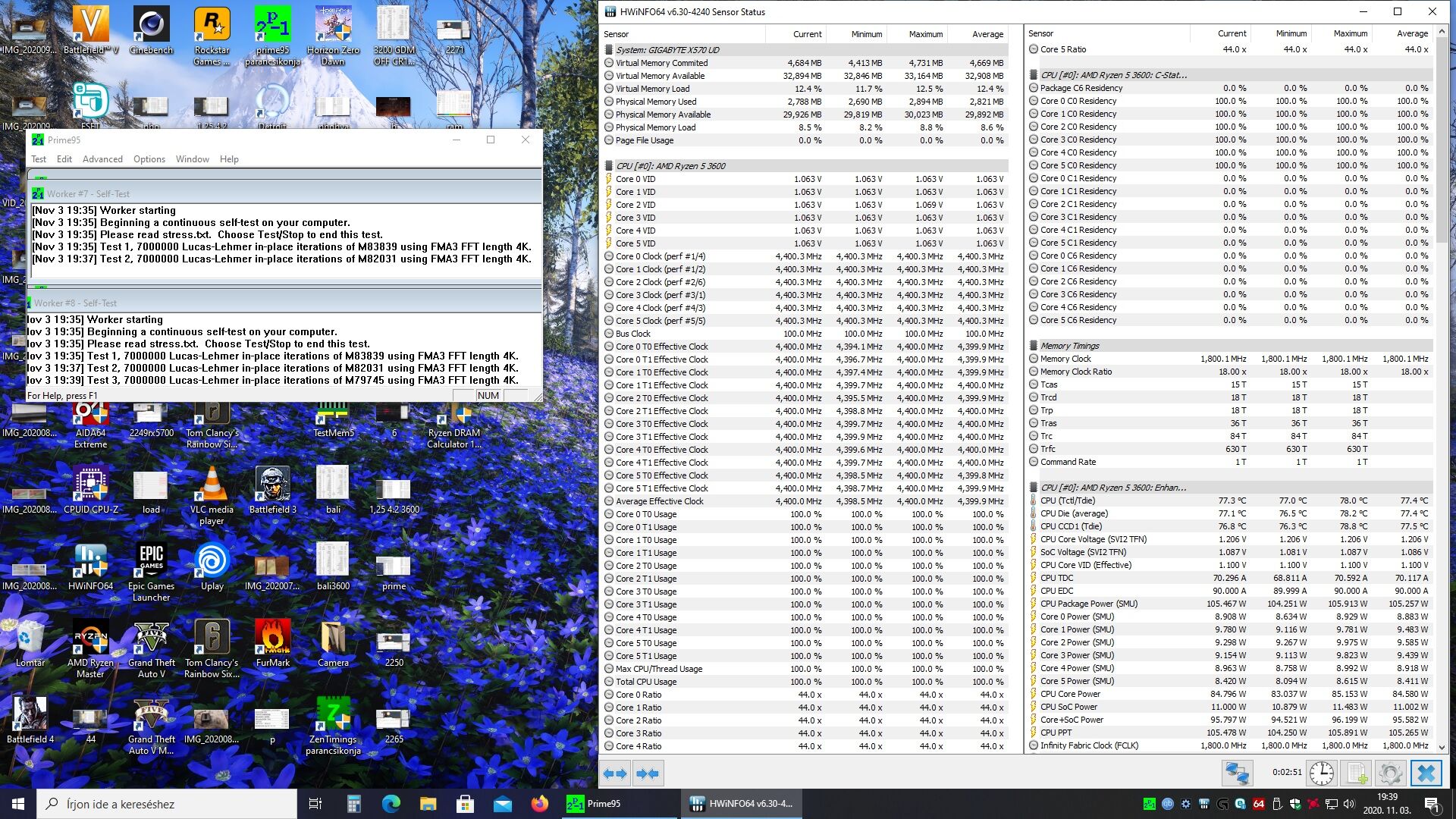
Task: Select Battlefield 3 desktop icon
Action: [x=272, y=491]
